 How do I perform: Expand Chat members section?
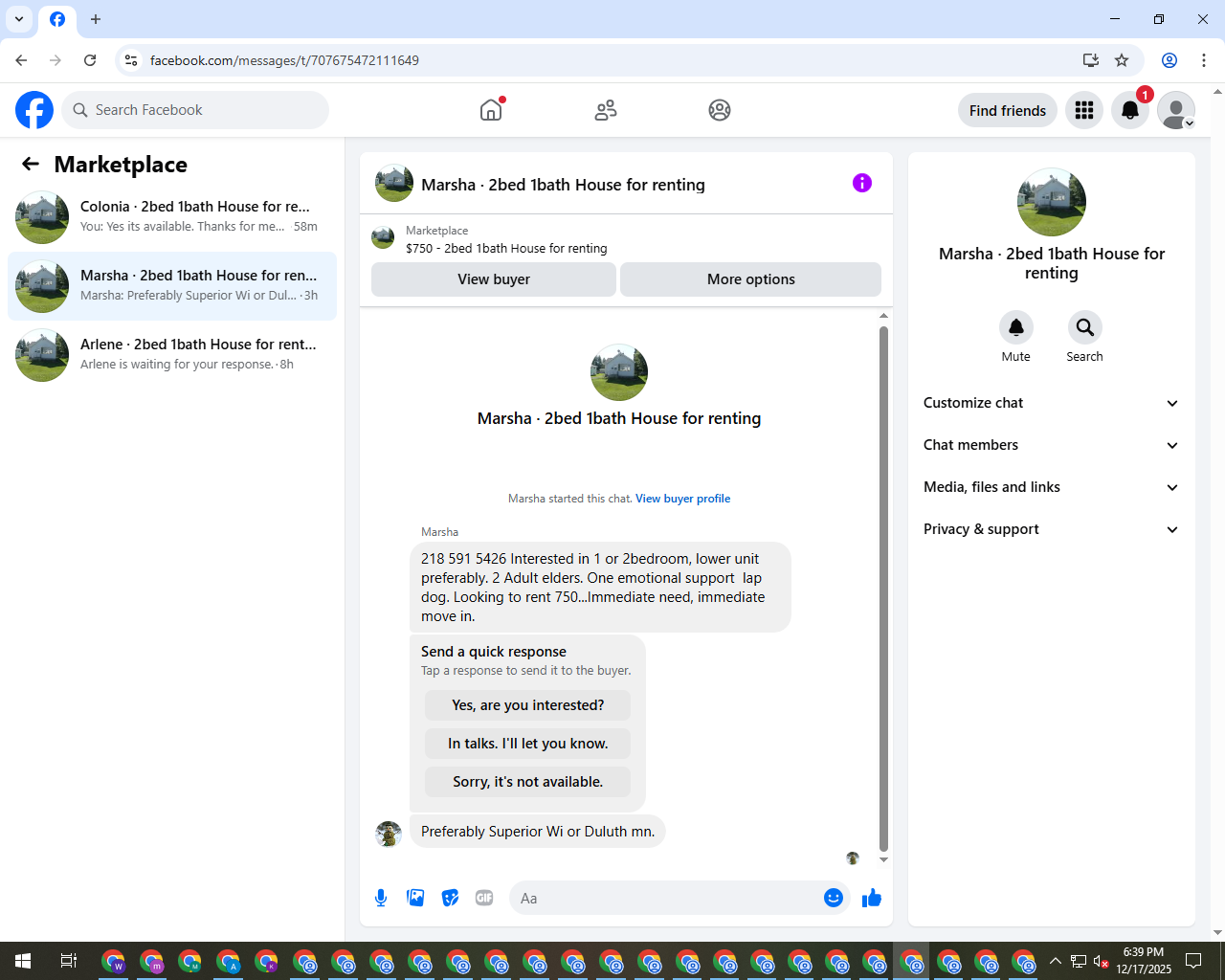(x=1051, y=445)
